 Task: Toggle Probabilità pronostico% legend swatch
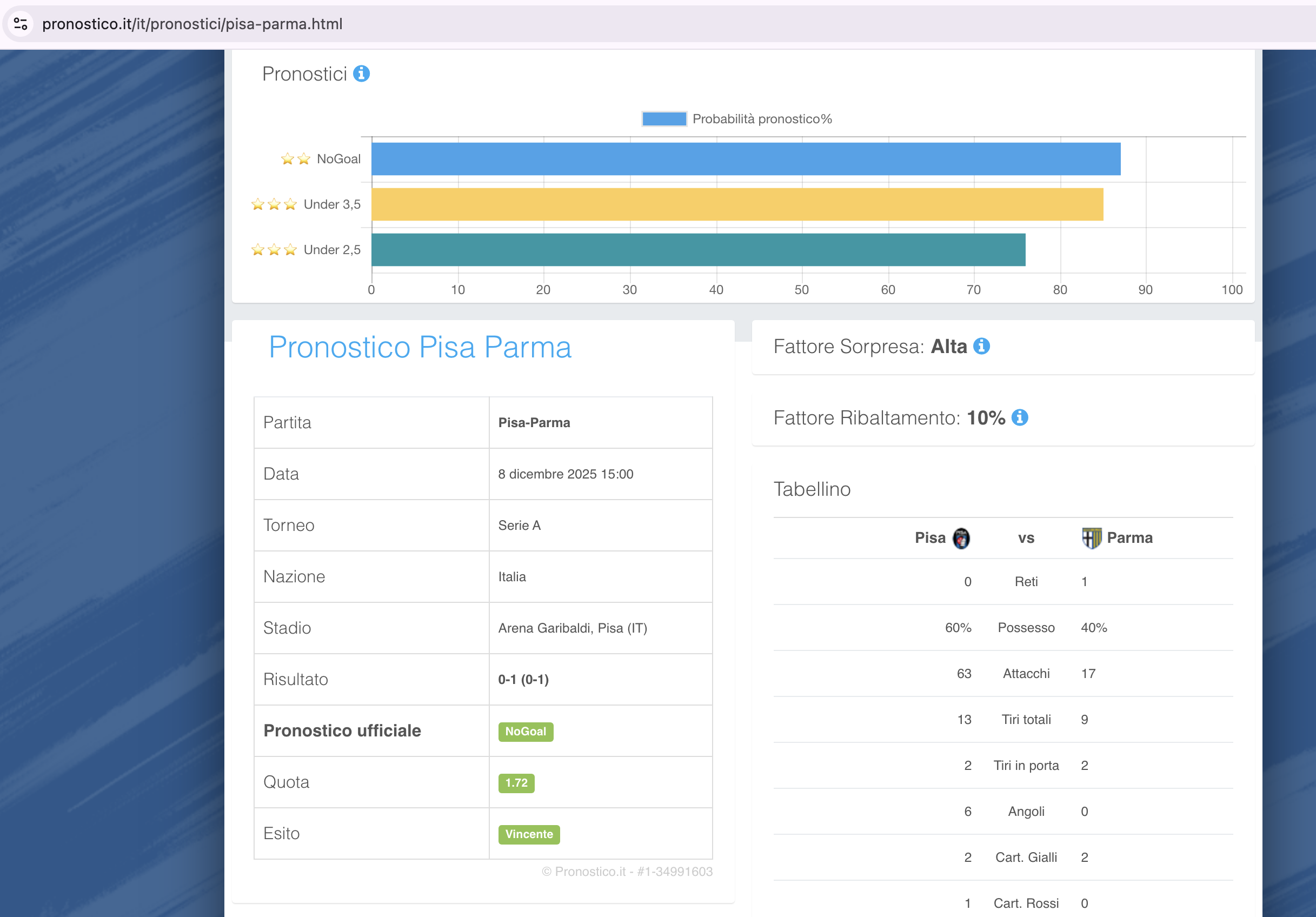664,118
